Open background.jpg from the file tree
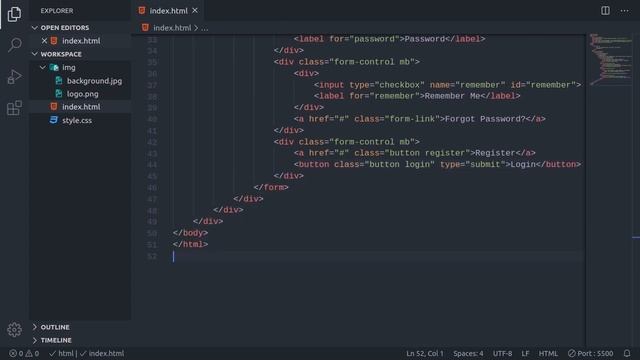 point(94,81)
